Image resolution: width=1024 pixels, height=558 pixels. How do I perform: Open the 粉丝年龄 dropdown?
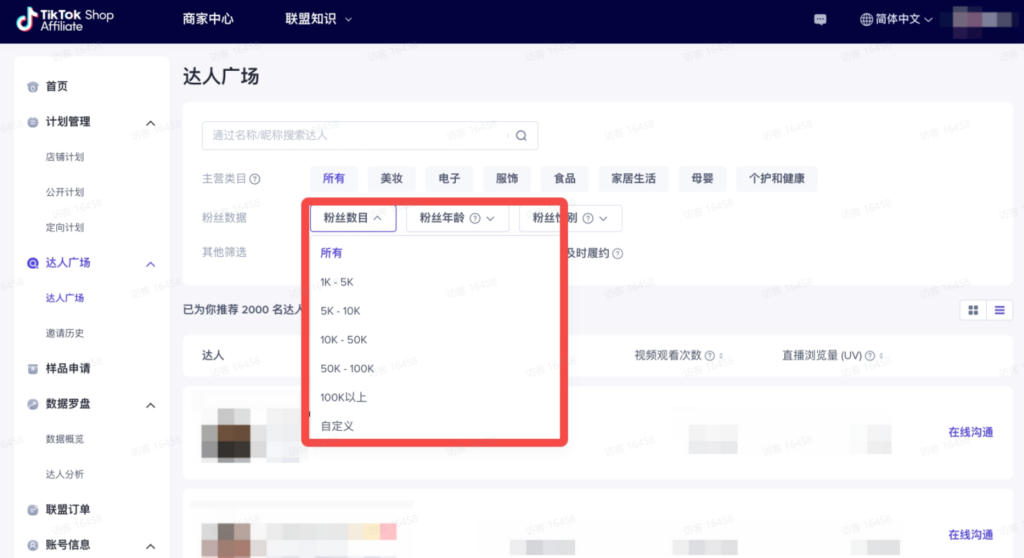click(456, 218)
